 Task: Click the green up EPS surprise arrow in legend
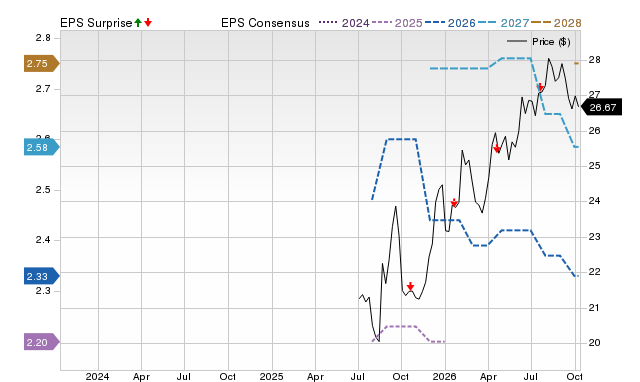138,22
